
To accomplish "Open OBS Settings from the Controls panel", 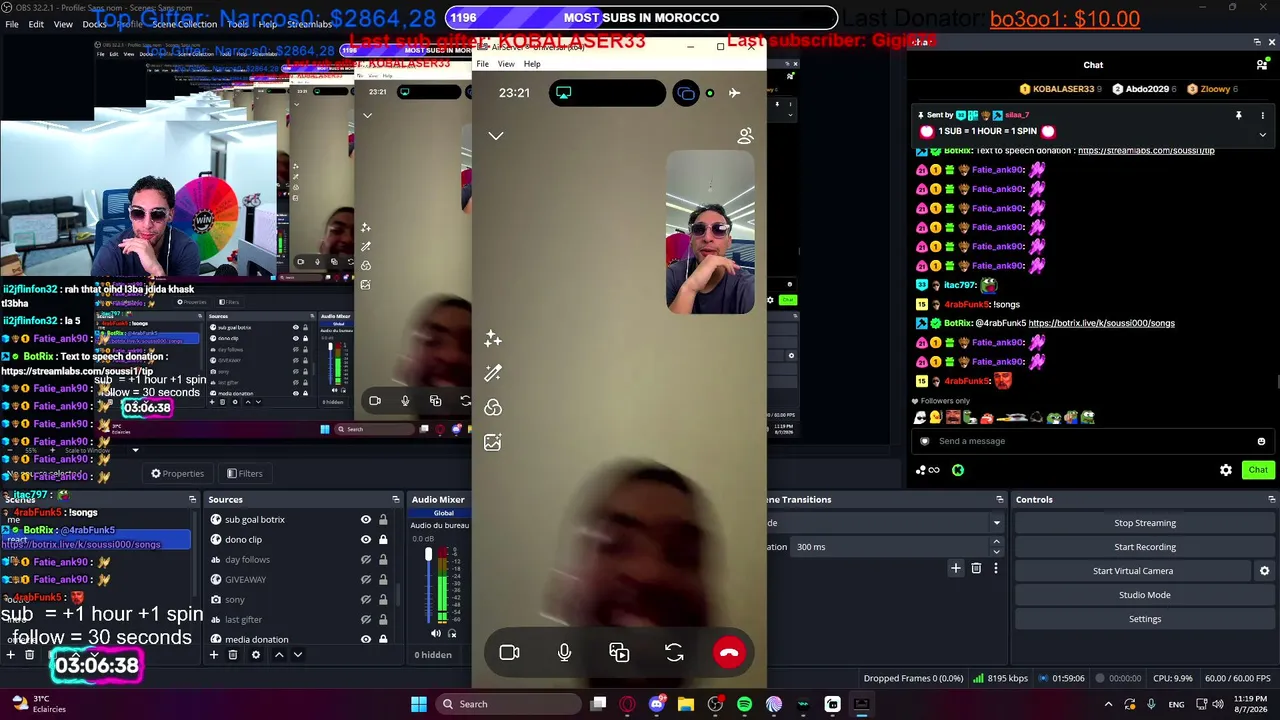I will click(1145, 619).
